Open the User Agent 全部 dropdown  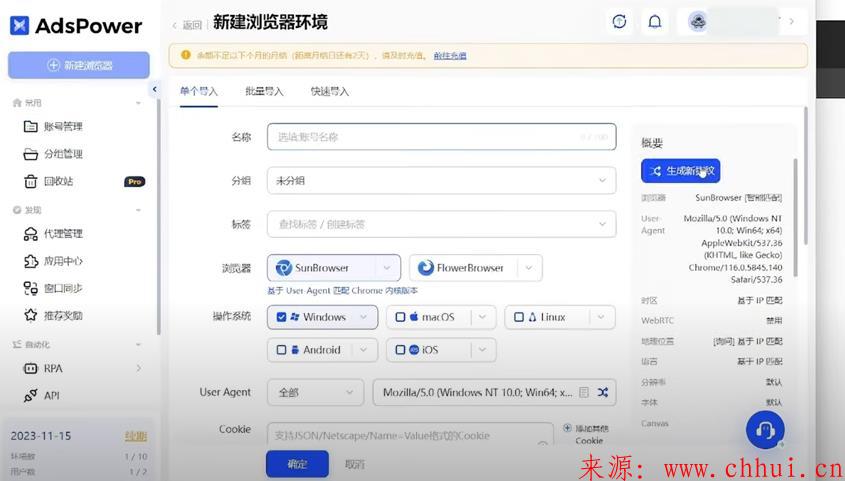point(316,393)
